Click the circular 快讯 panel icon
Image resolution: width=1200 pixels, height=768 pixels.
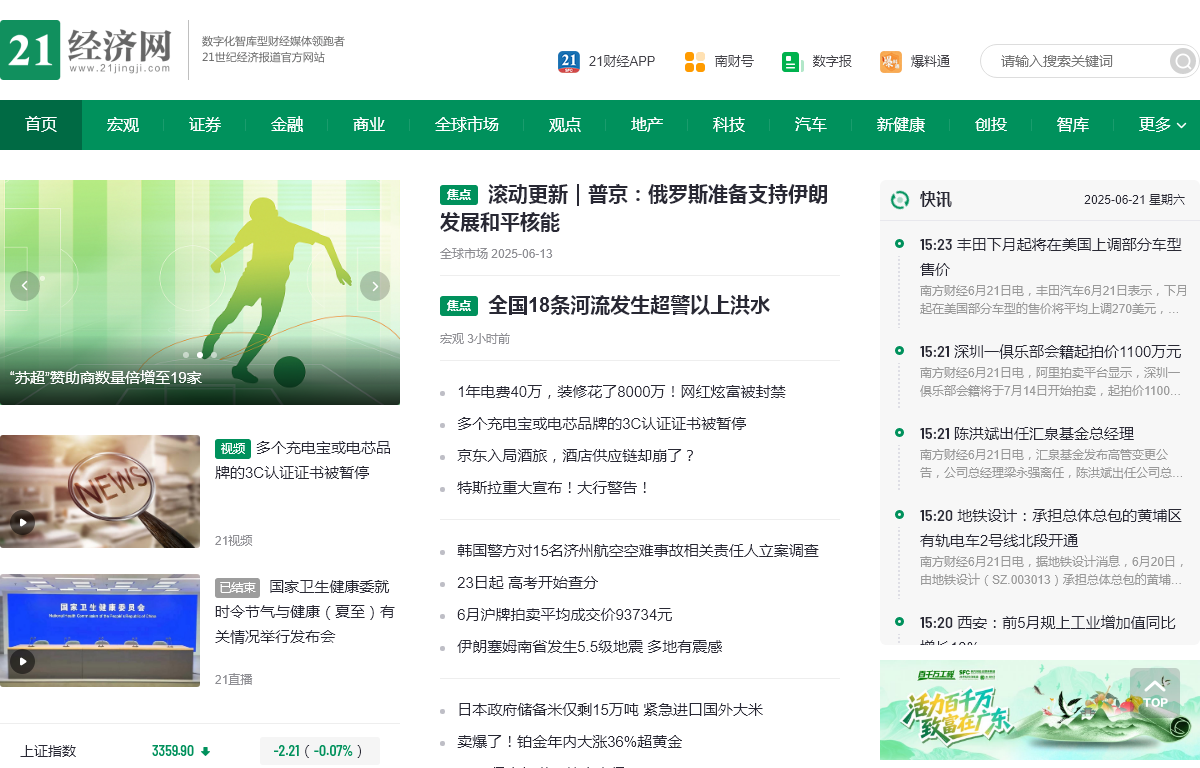click(x=900, y=199)
